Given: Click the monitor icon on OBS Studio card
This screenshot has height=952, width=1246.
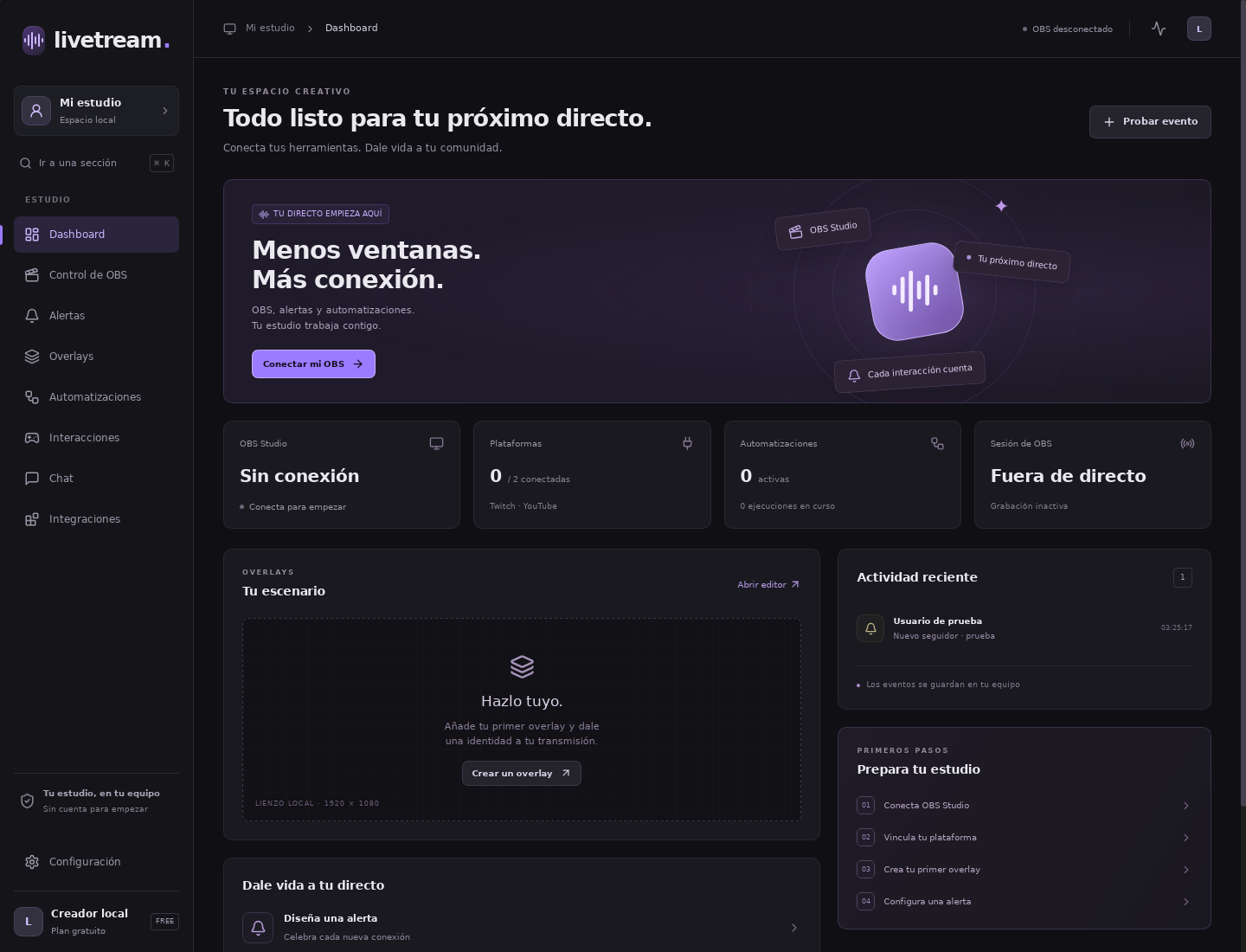Looking at the screenshot, I should point(437,443).
